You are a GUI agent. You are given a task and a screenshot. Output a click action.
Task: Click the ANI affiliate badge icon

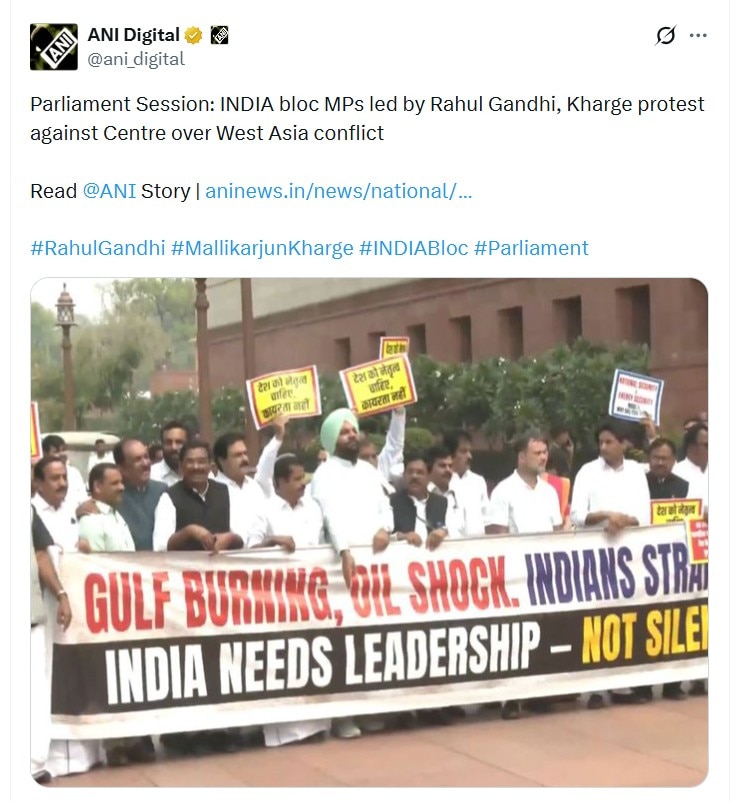219,35
